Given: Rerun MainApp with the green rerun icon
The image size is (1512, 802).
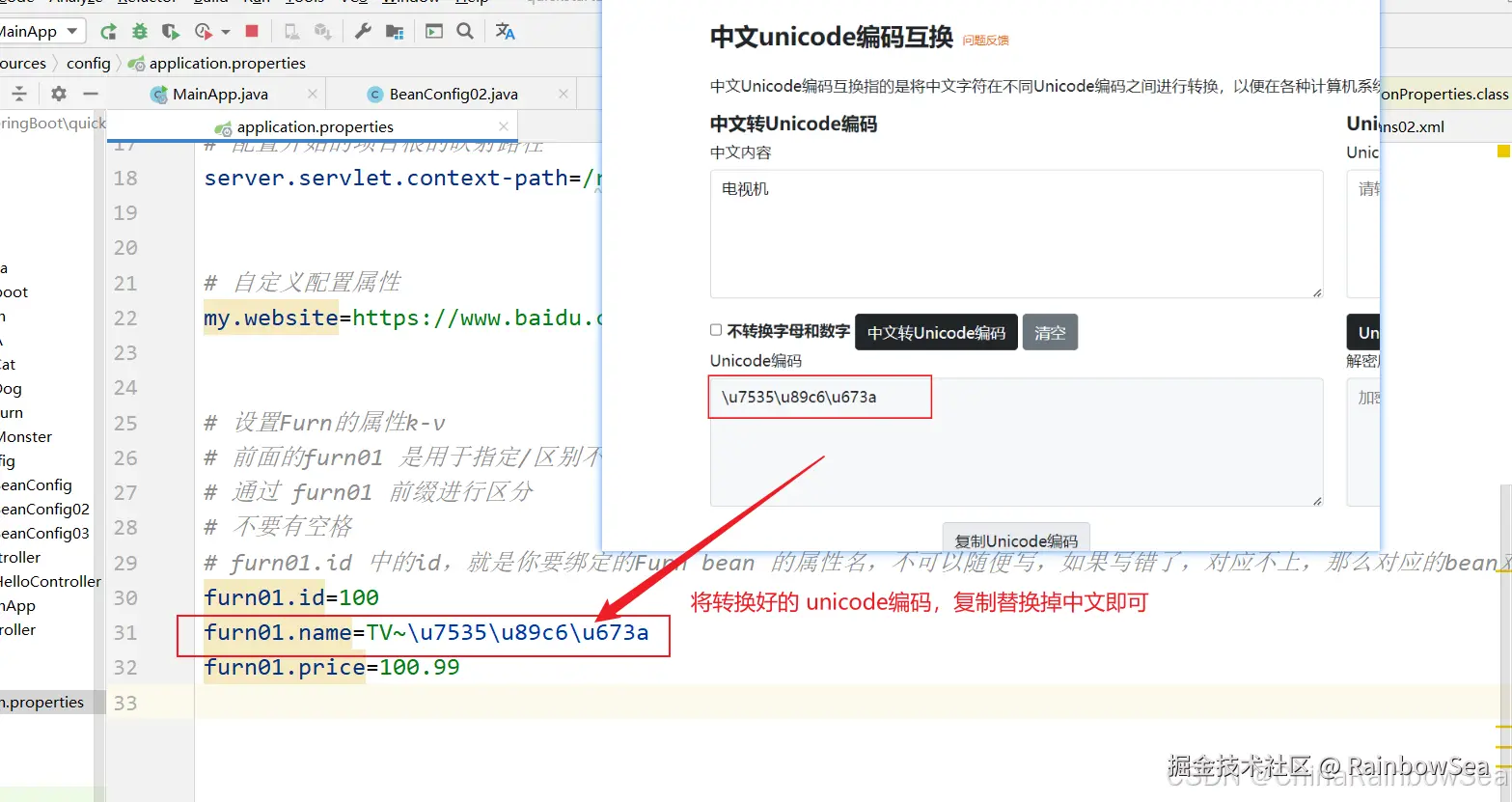Looking at the screenshot, I should [x=108, y=32].
